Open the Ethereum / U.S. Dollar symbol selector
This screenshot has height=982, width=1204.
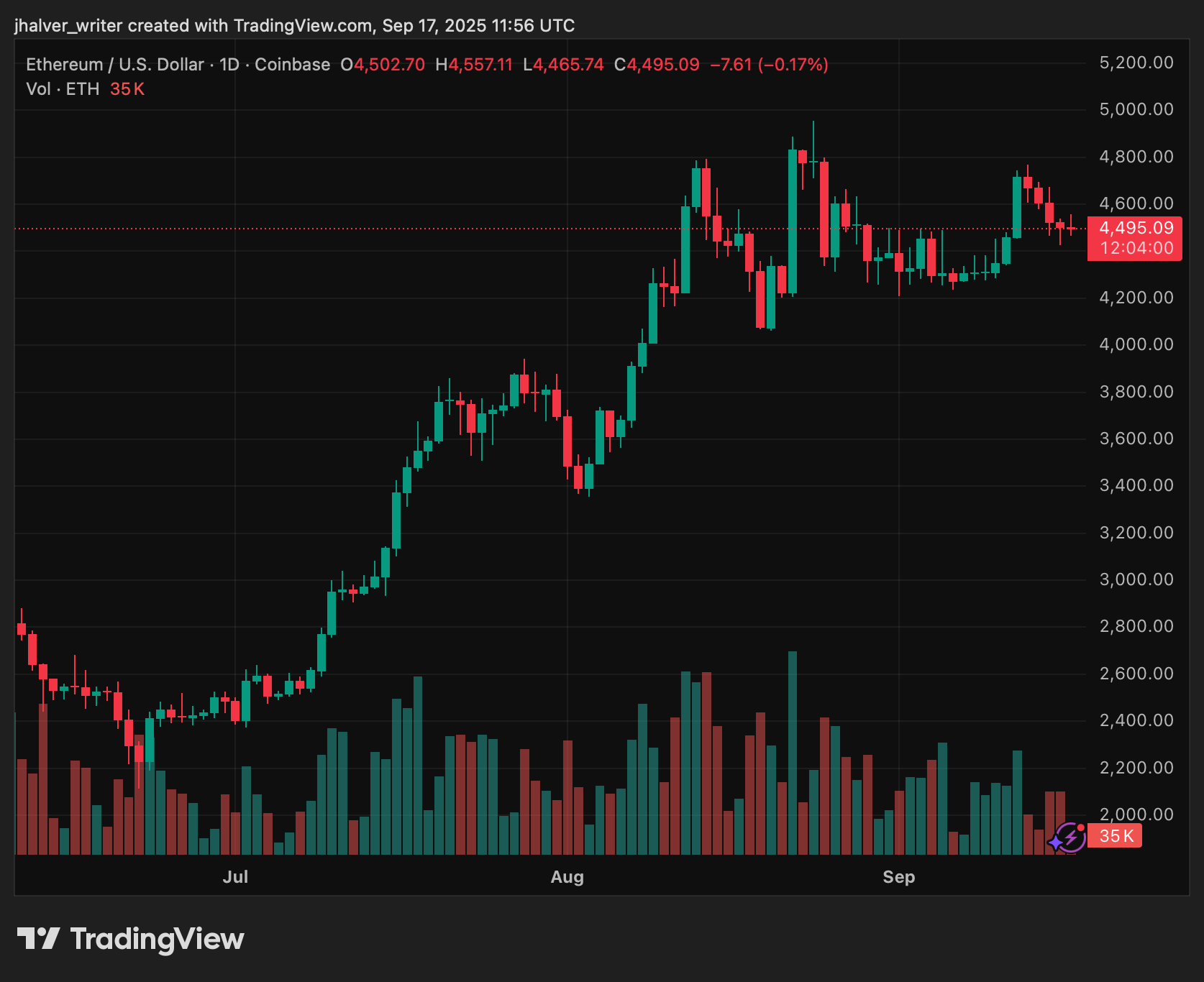tap(115, 64)
